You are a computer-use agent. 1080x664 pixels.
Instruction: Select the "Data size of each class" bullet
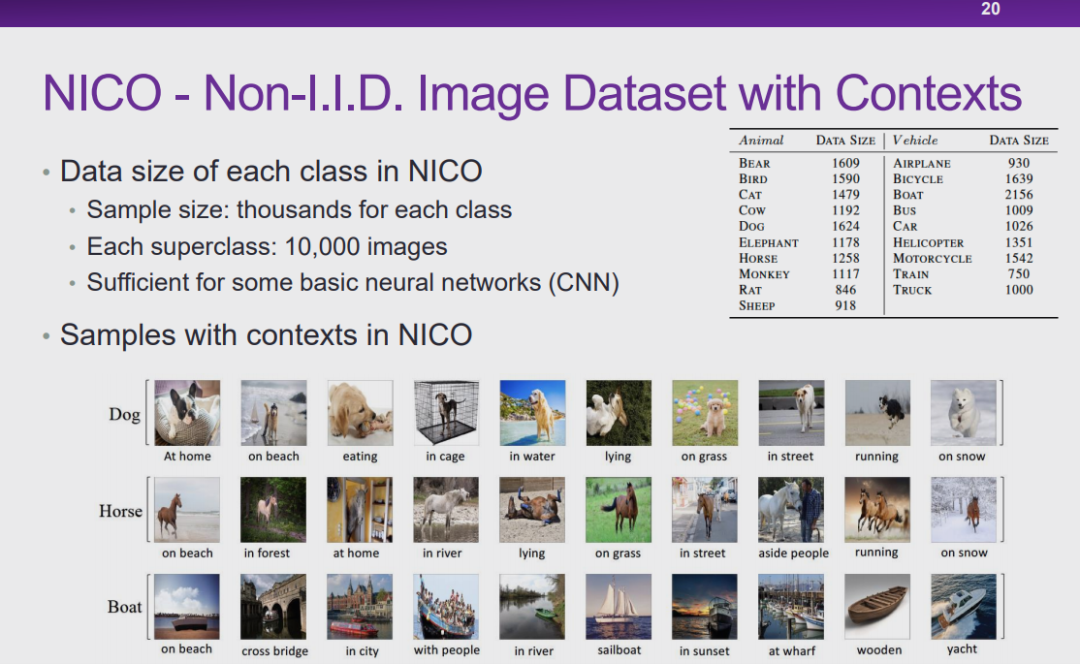pyautogui.click(x=271, y=171)
